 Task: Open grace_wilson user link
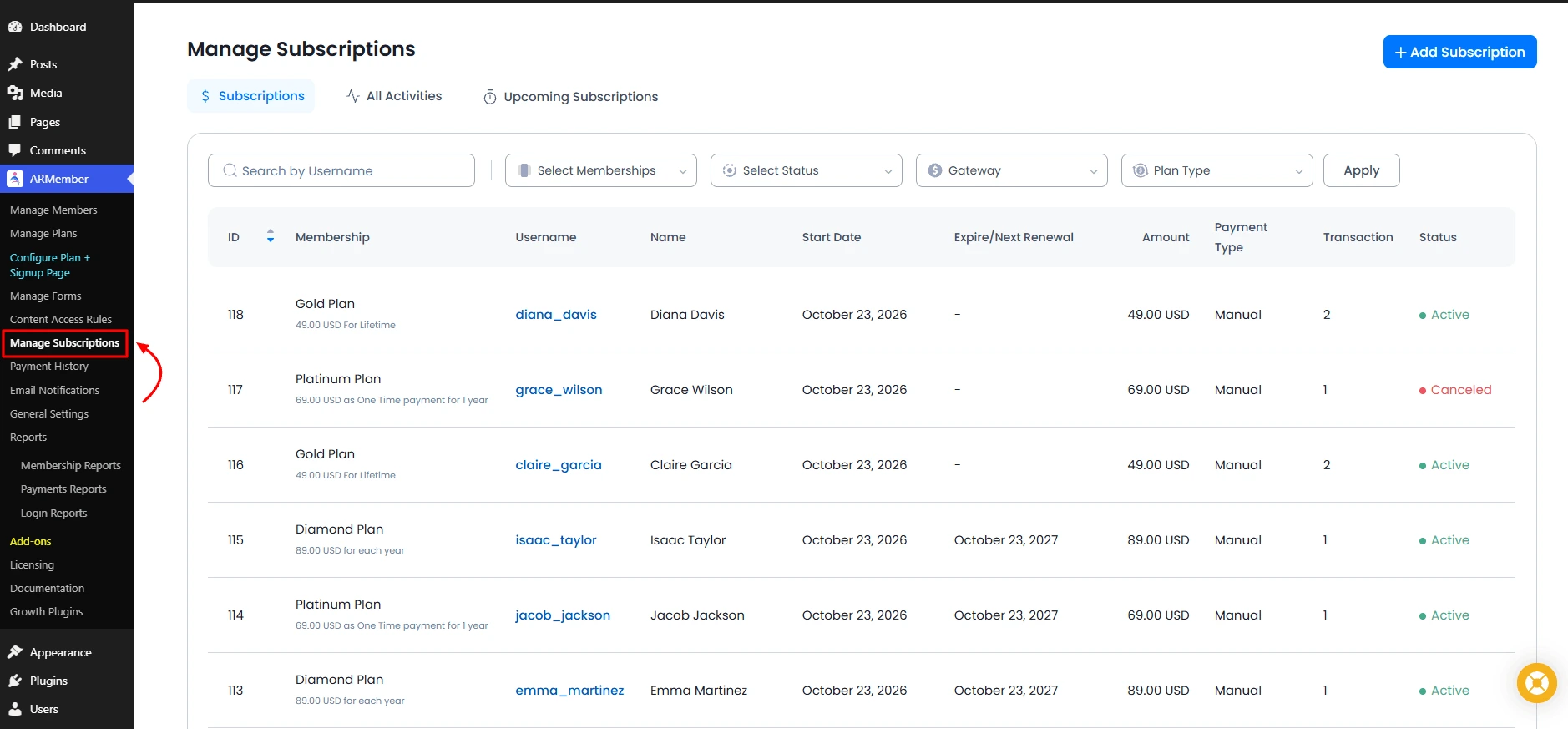559,390
